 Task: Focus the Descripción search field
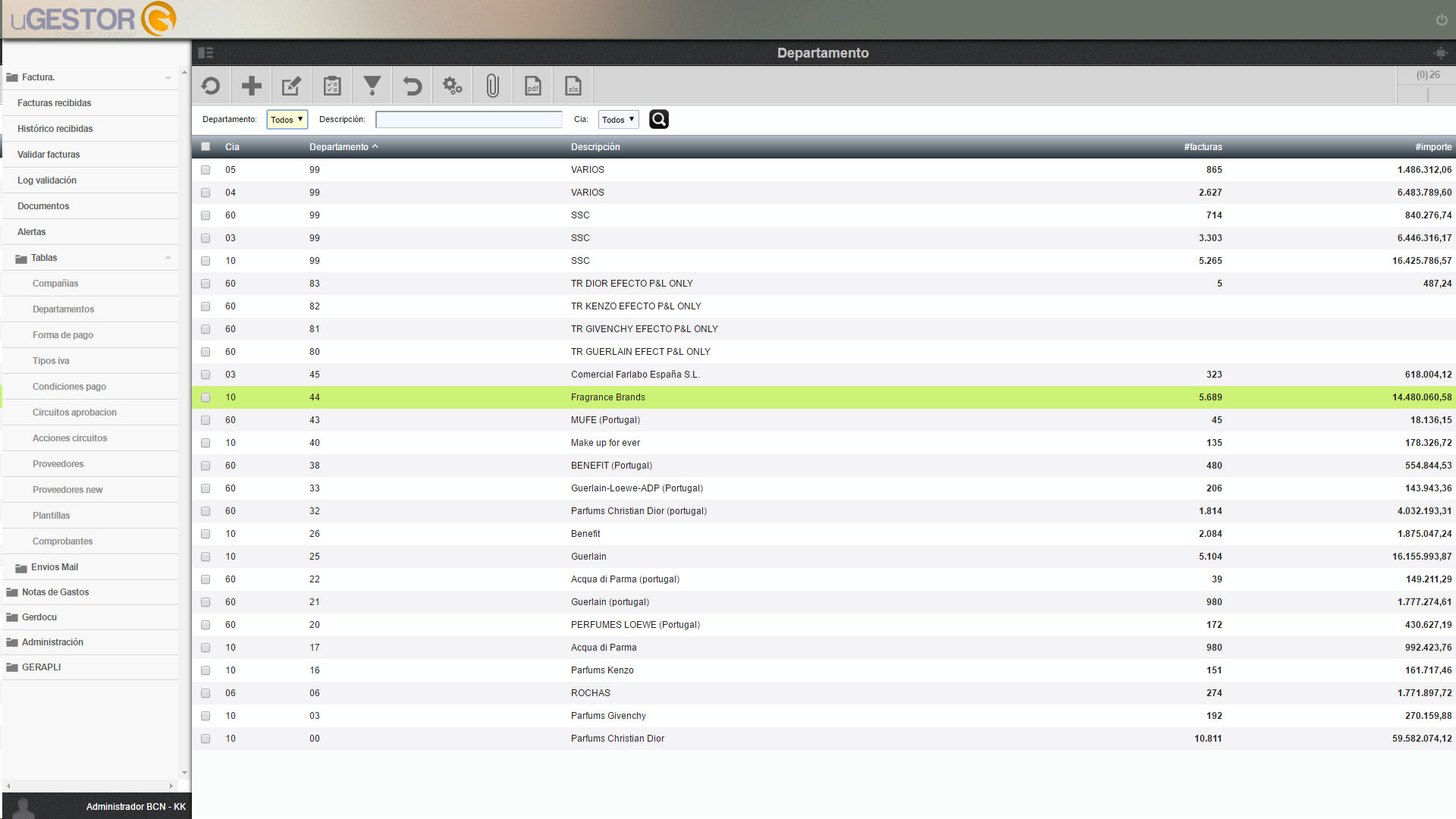pos(469,120)
